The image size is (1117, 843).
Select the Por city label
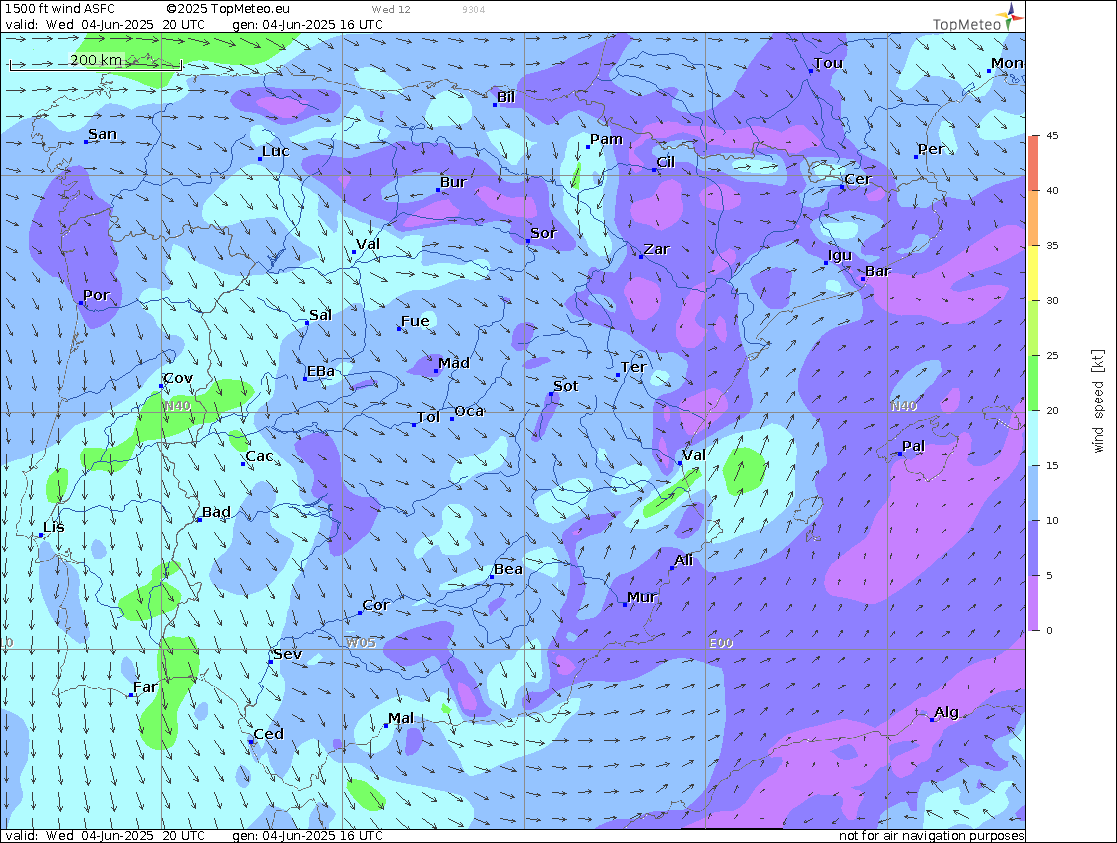click(x=96, y=295)
